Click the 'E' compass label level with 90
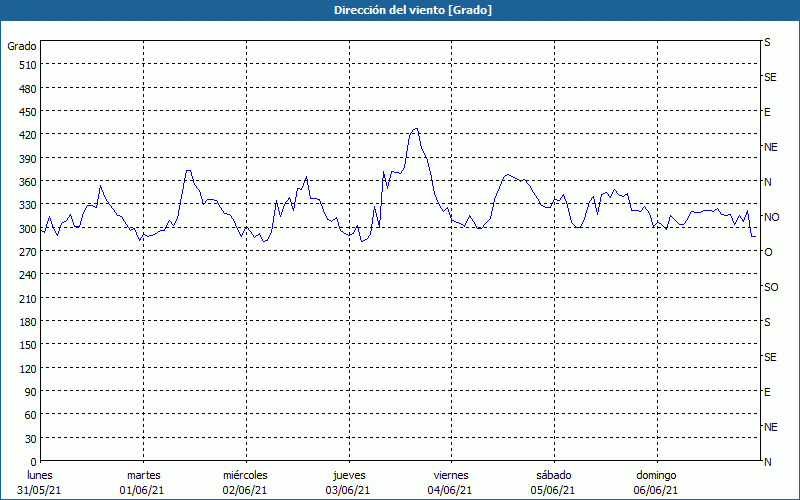The width and height of the screenshot is (800, 500). pyautogui.click(x=767, y=392)
